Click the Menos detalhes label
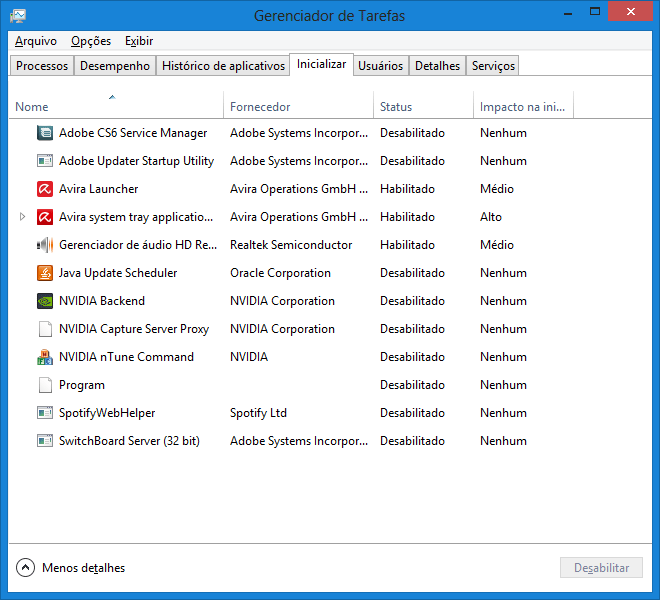Image resolution: width=660 pixels, height=600 pixels. click(83, 568)
